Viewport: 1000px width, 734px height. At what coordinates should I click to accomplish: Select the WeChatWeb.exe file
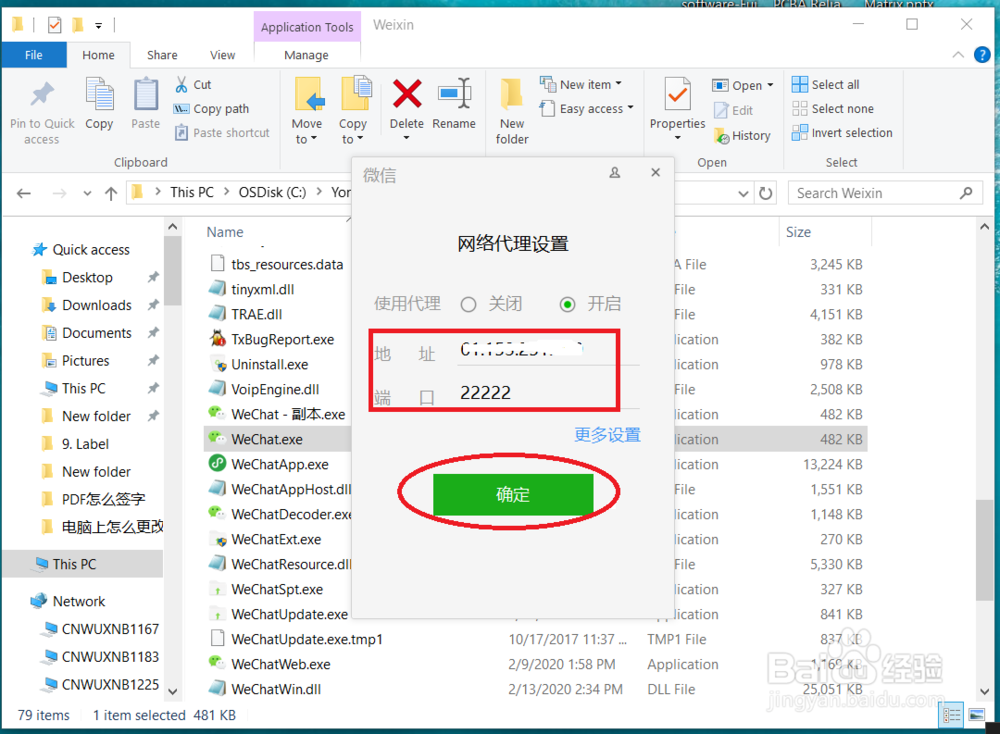(281, 664)
